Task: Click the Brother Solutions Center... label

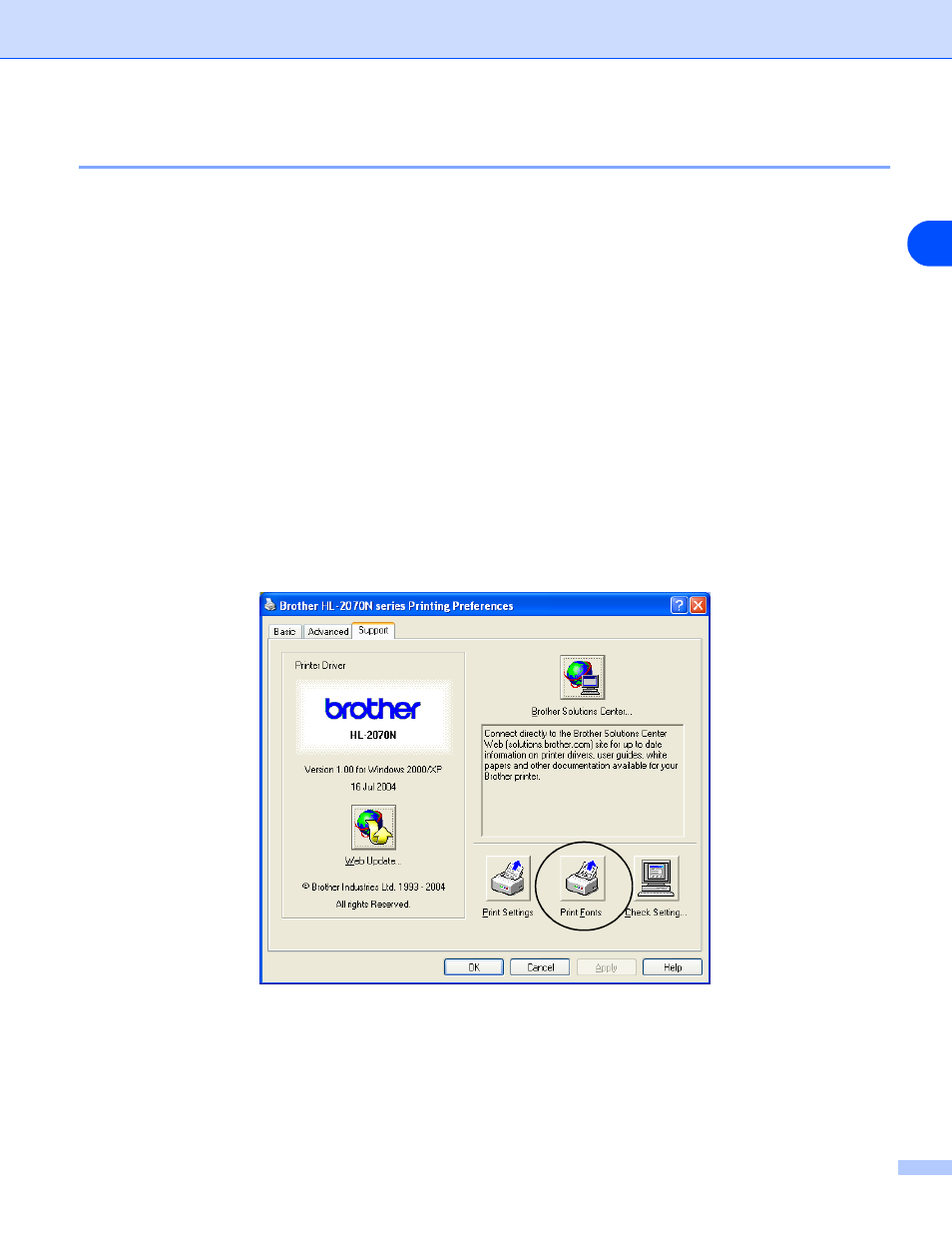Action: (x=582, y=712)
